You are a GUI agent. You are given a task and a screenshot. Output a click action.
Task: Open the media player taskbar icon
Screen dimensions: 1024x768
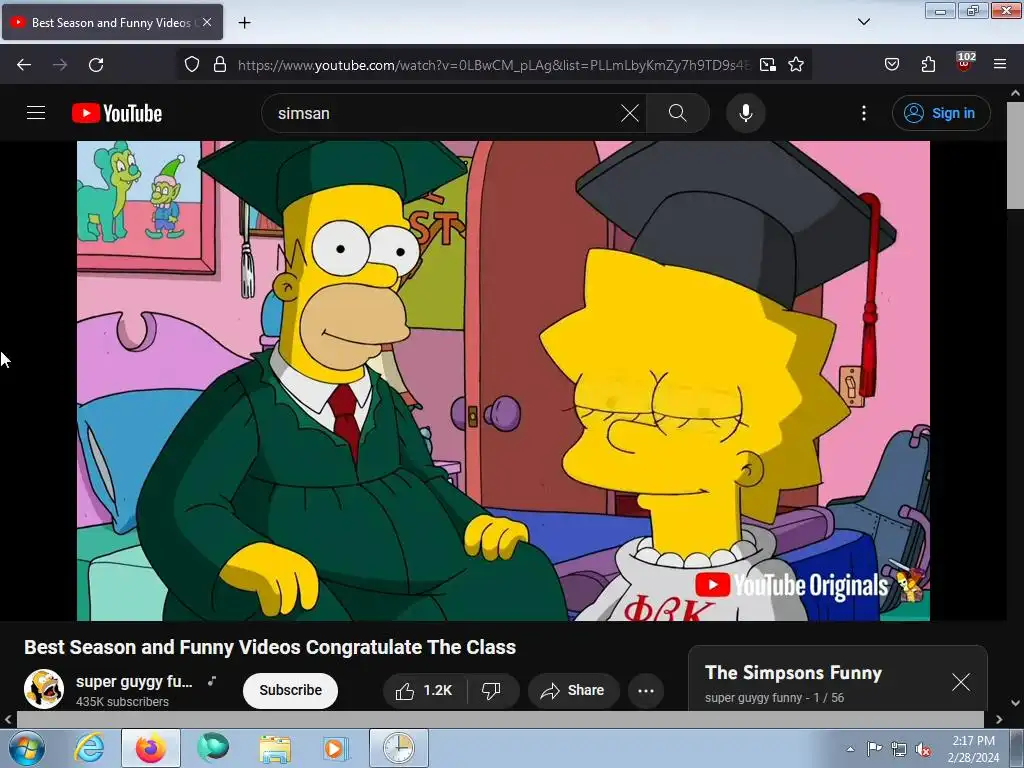336,748
